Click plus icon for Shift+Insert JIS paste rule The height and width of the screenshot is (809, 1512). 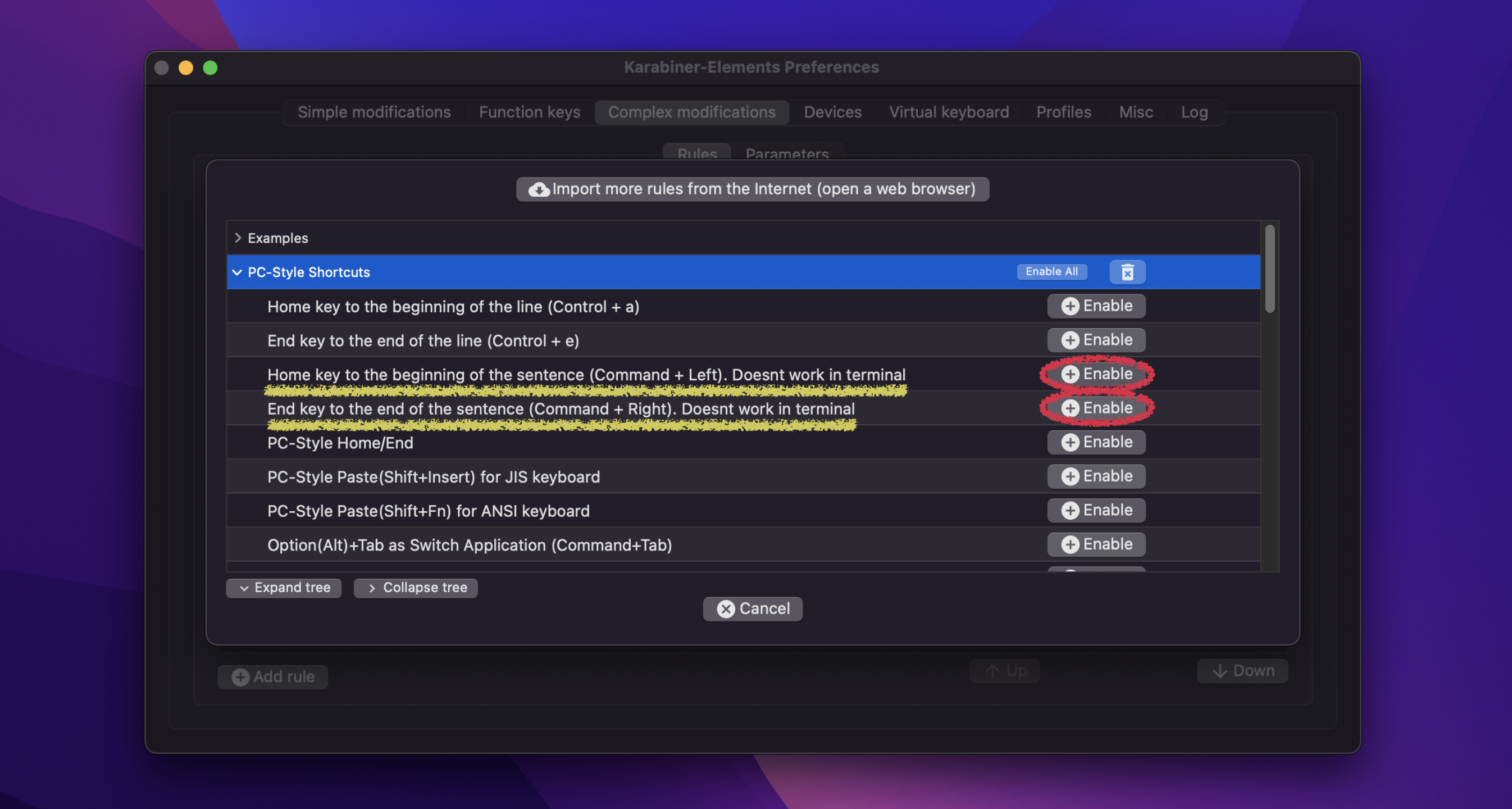tap(1069, 476)
